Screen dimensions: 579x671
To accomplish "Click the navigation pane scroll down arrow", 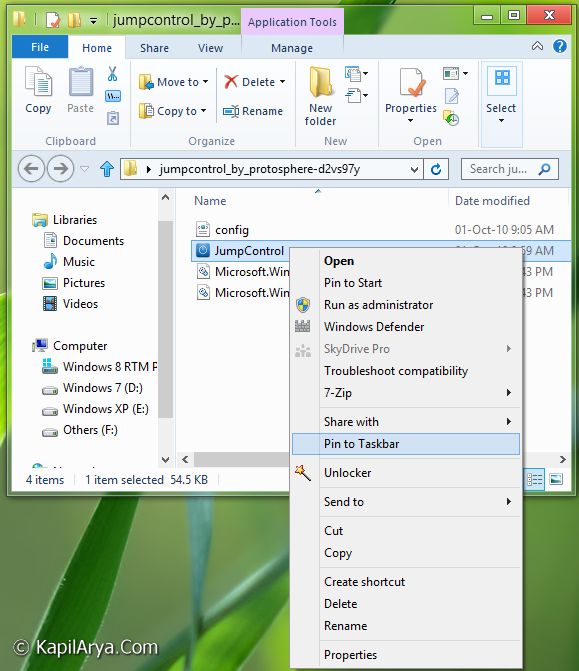I will pos(165,460).
